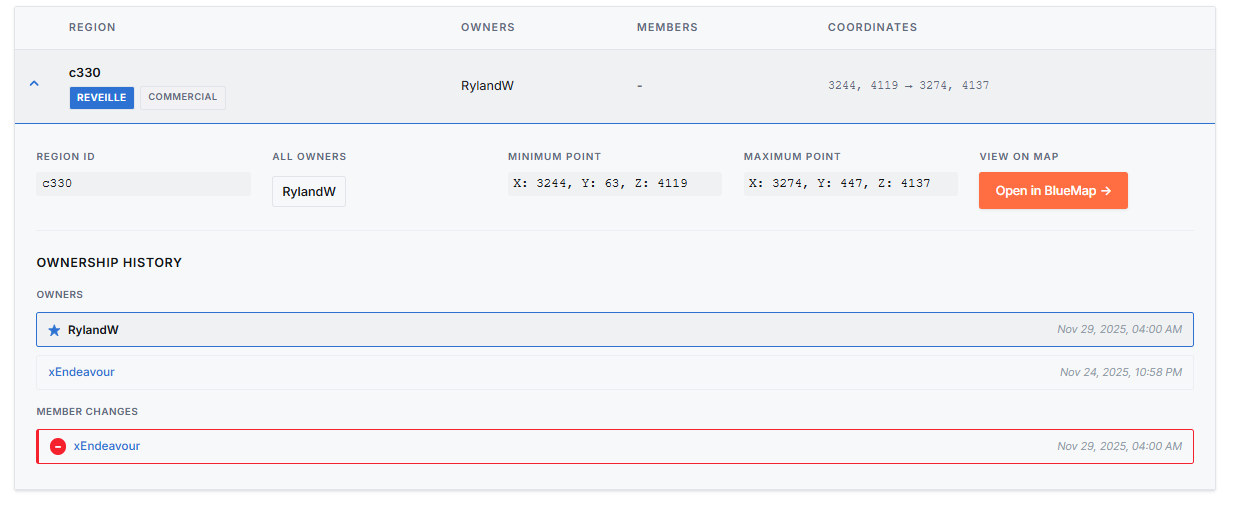Sort by the OWNERS column header

[487, 27]
